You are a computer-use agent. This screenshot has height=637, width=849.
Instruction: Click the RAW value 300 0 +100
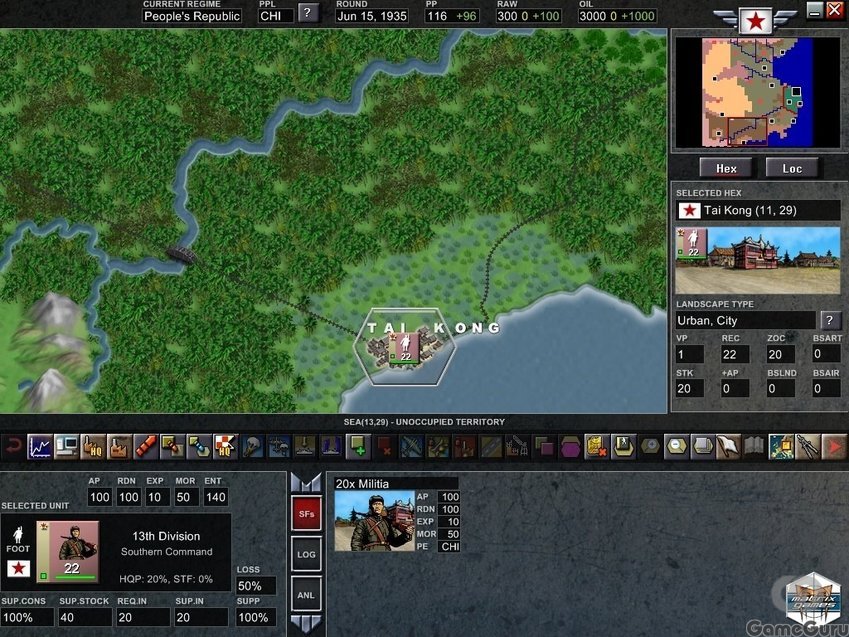[528, 16]
